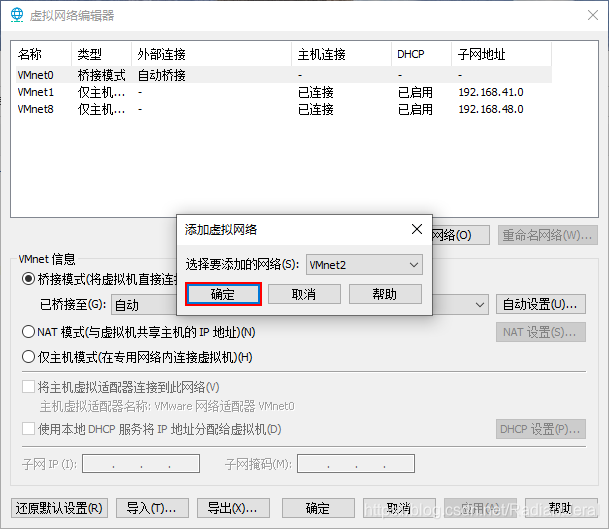Click bottom 确定 button of the editor
Screen dimensions: 609x529
(x=318, y=508)
